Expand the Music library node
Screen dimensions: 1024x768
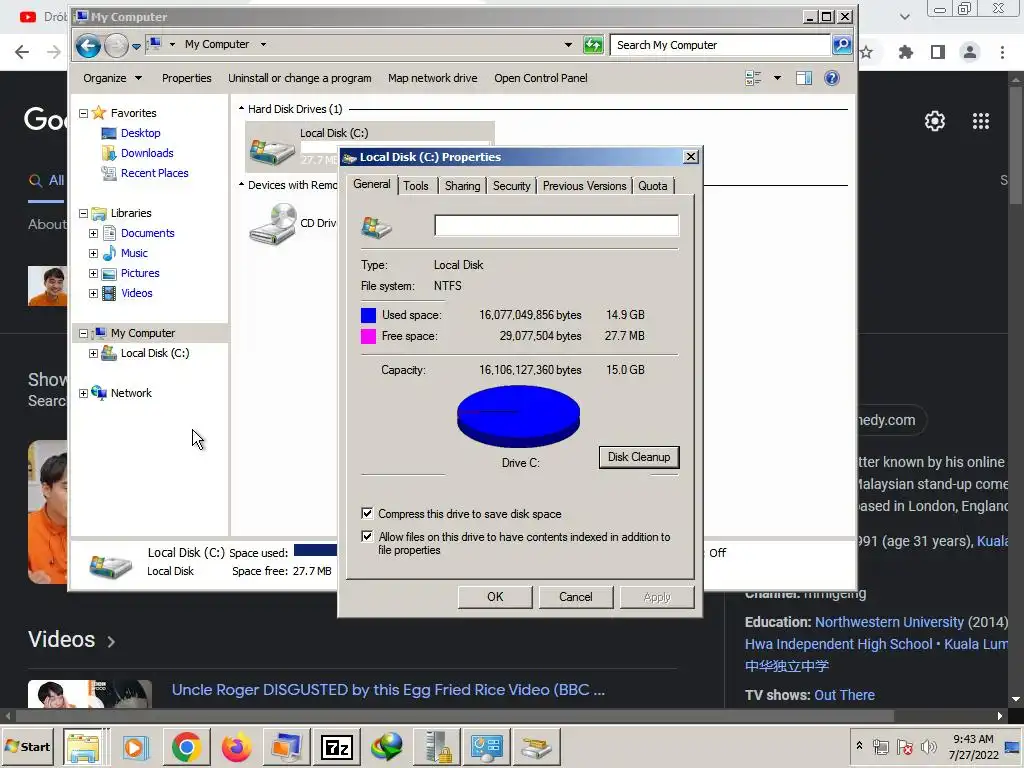pos(93,253)
